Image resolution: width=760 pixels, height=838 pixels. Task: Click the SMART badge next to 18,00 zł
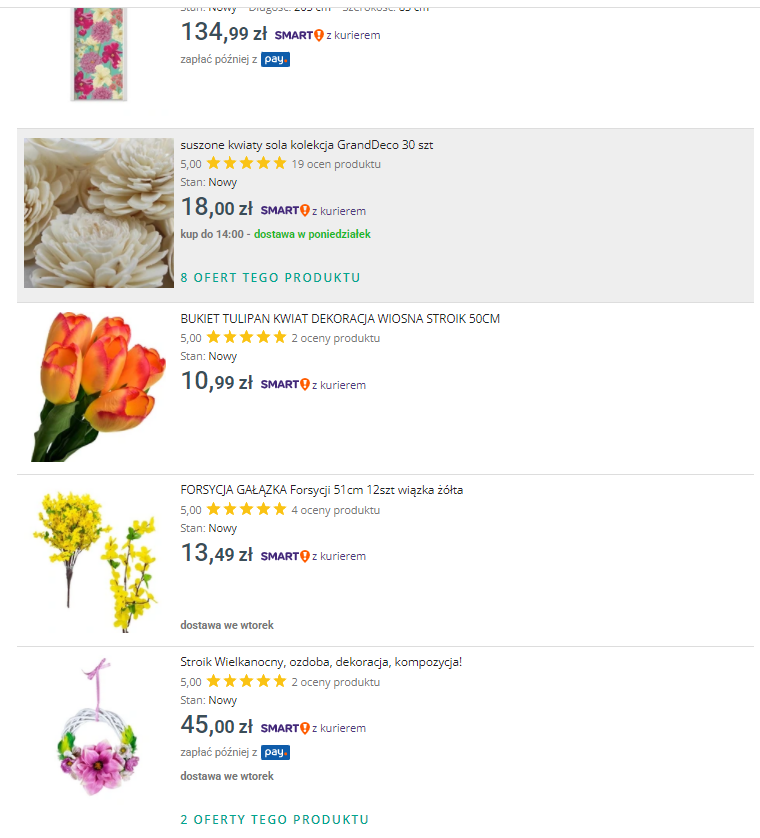tap(285, 211)
